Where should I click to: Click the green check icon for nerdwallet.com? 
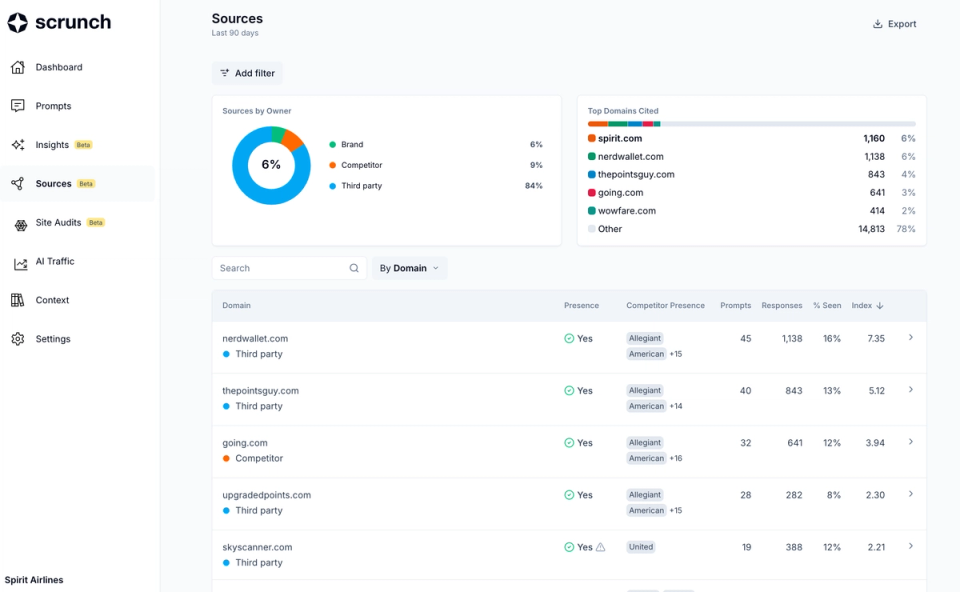point(569,339)
